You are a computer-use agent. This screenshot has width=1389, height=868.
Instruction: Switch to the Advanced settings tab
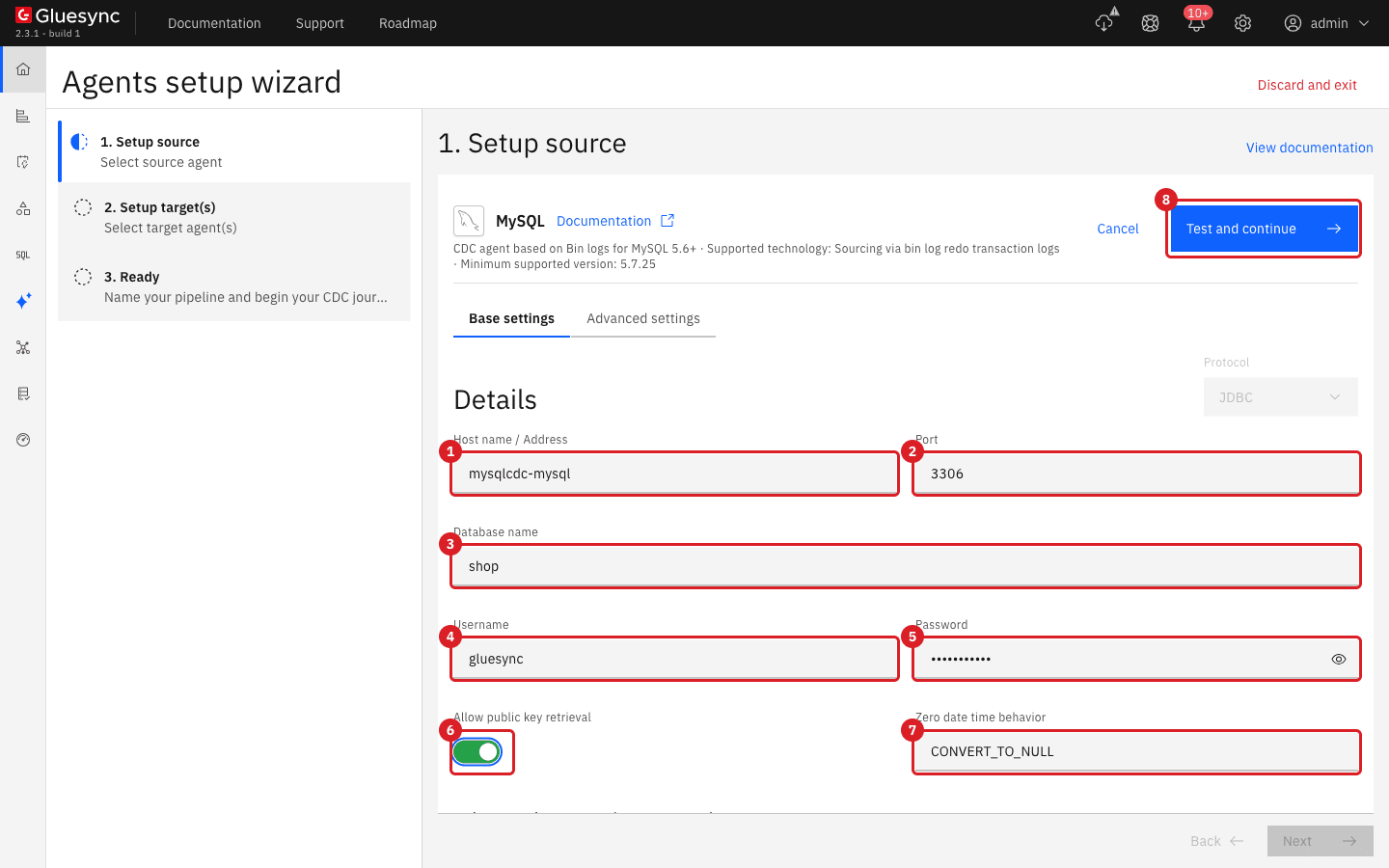coord(643,318)
